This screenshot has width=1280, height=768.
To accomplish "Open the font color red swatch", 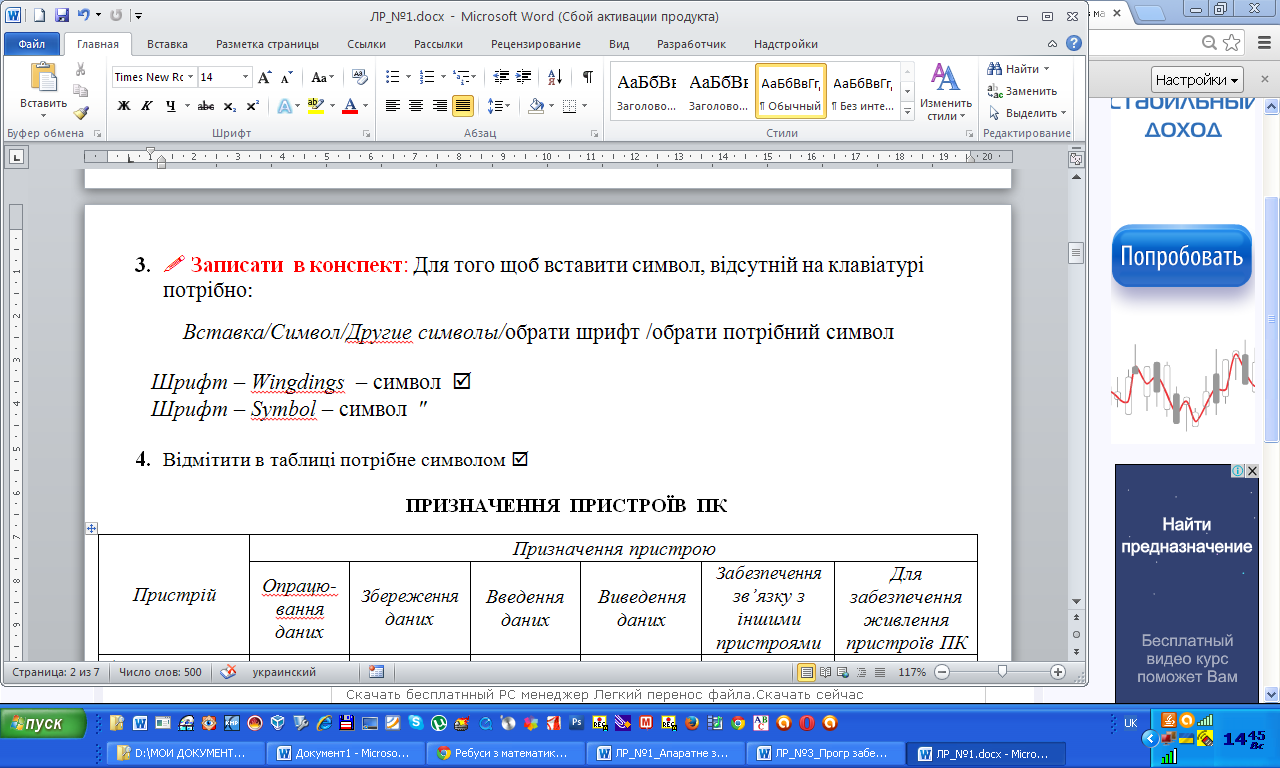I will point(350,106).
